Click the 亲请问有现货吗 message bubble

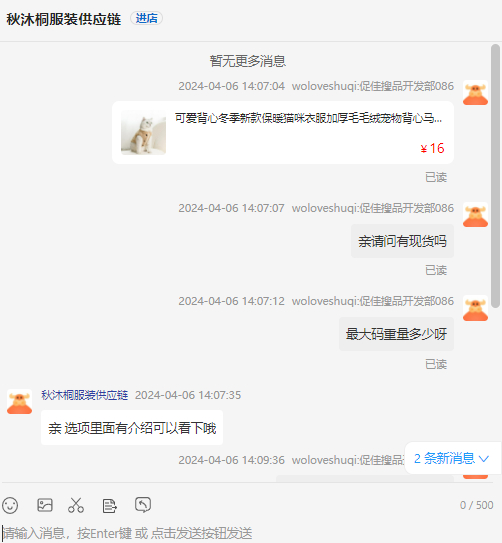coord(402,241)
